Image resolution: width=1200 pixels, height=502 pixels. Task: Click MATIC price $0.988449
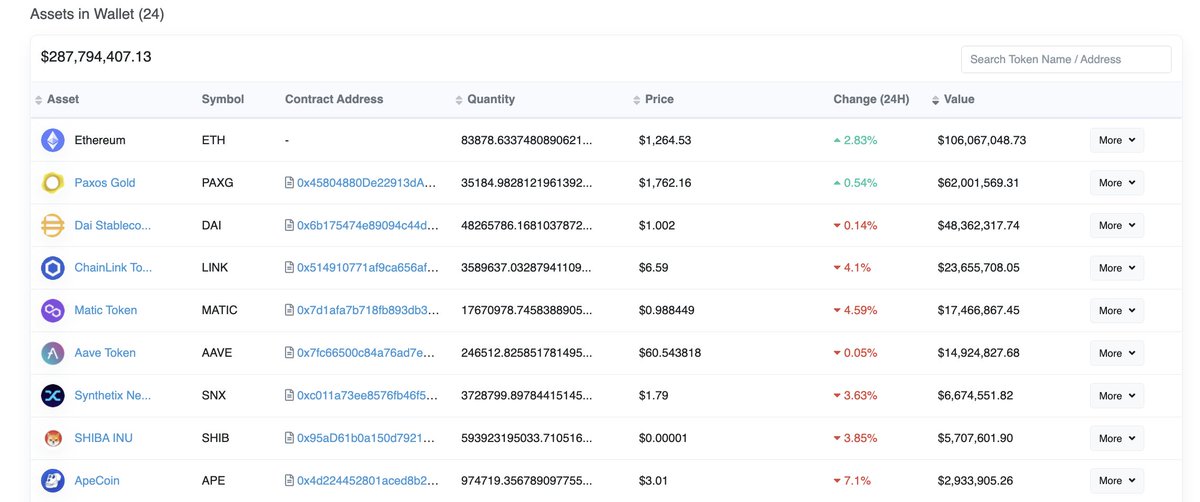click(x=666, y=310)
